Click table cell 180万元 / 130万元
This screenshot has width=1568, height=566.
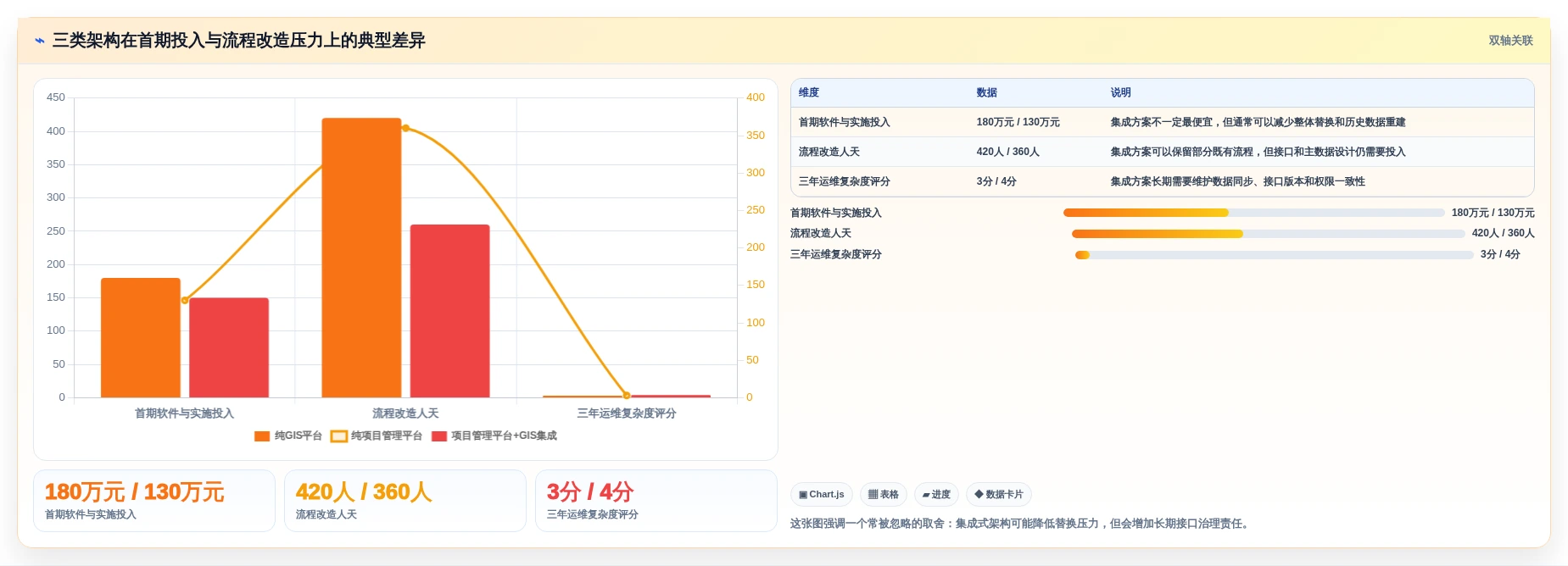[x=1018, y=122]
